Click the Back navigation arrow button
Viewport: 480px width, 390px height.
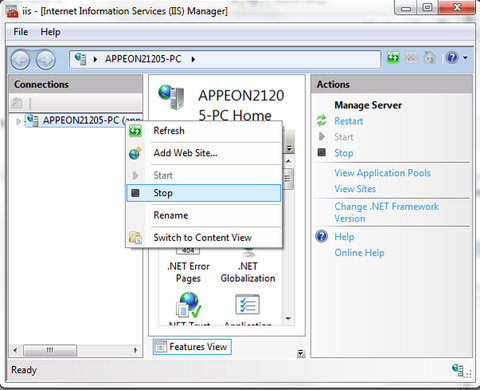20,60
